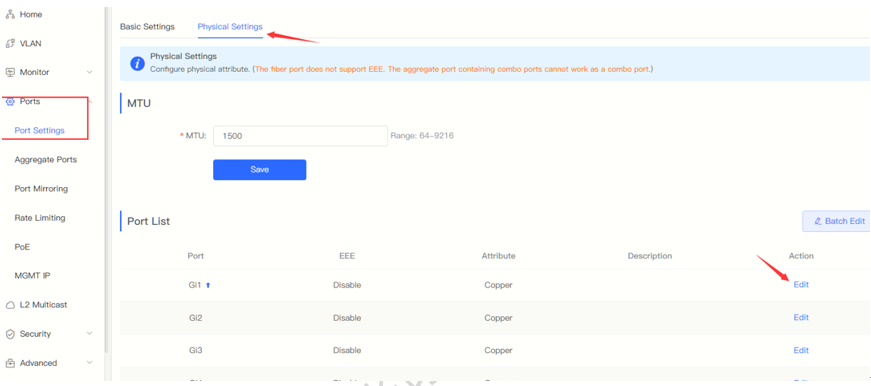Expand the Monitor menu chevron
The width and height of the screenshot is (871, 386).
point(89,72)
